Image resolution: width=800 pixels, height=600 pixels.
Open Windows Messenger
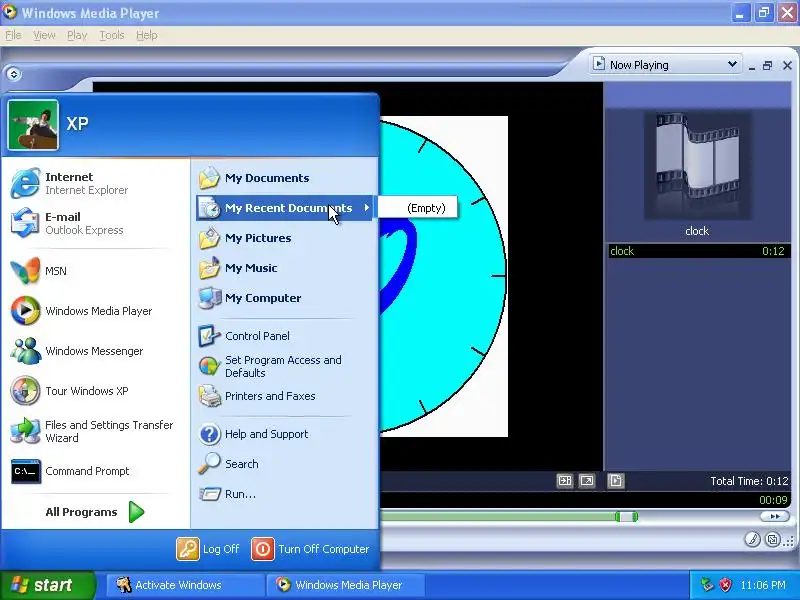[x=95, y=351]
